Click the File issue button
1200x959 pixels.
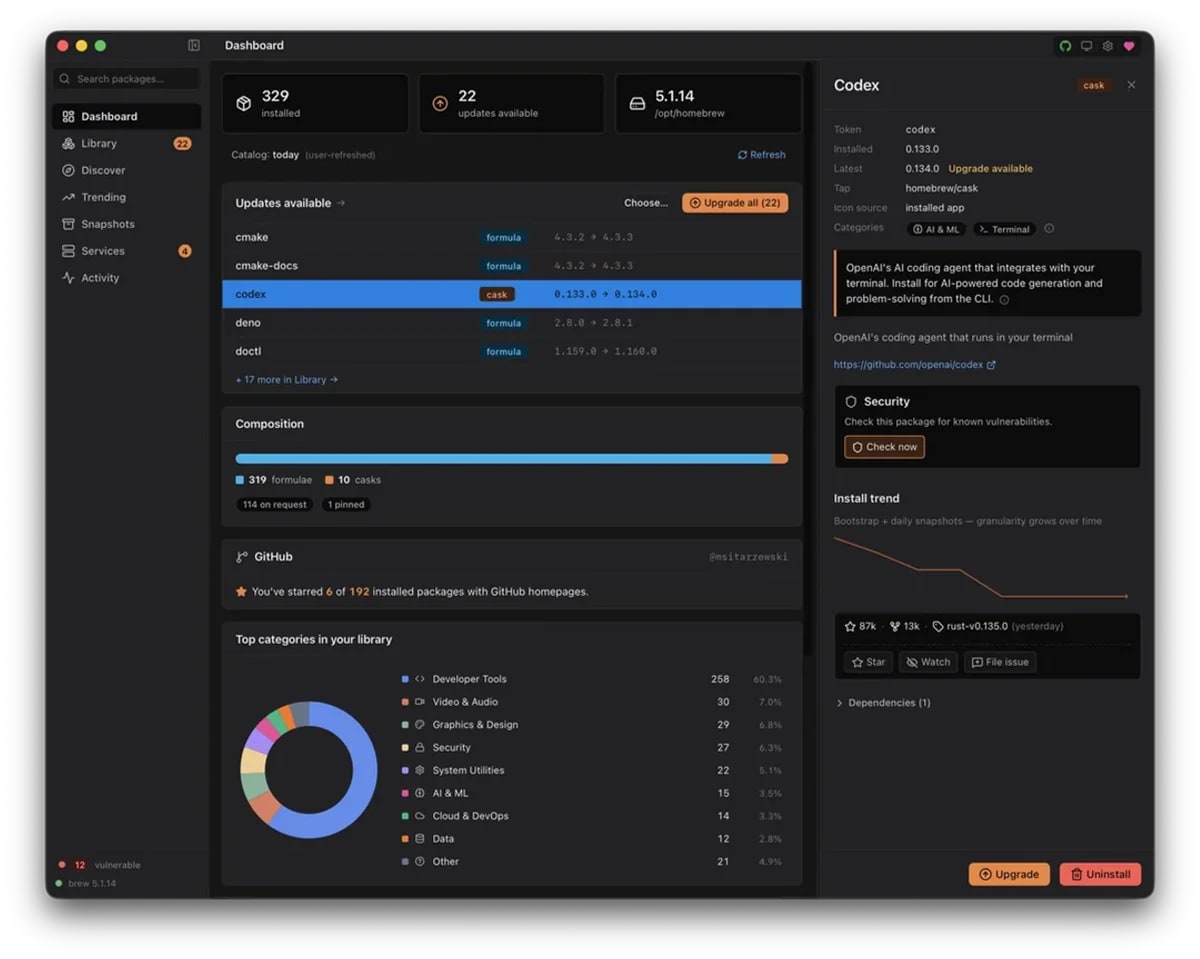coord(1000,662)
